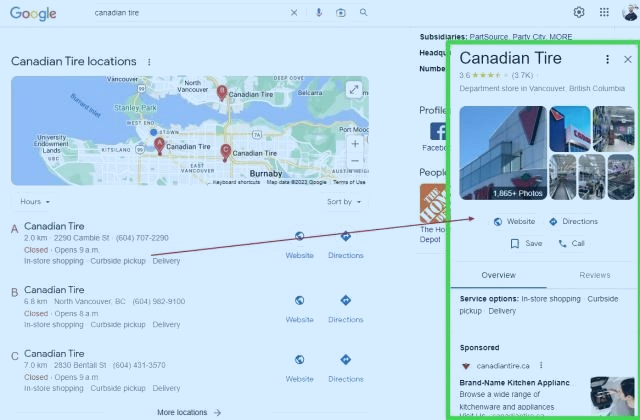This screenshot has height=420, width=640.
Task: Open search by image camera icon
Action: pyautogui.click(x=340, y=13)
